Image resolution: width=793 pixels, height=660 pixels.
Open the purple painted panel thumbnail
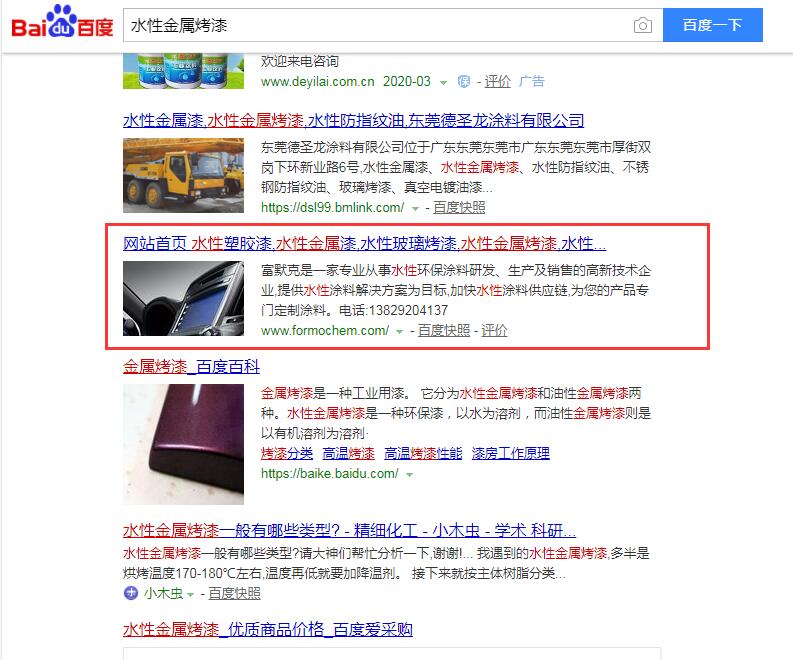(184, 444)
